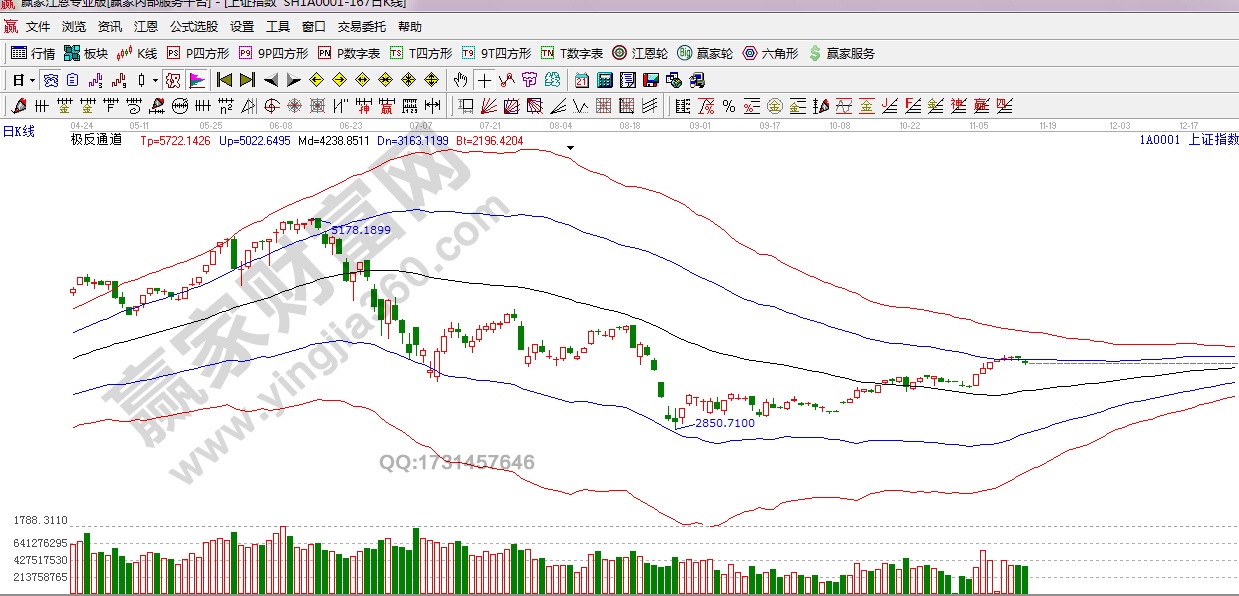Jump to first bar with skip-start arrow
This screenshot has height=596, width=1239.
tap(224, 80)
